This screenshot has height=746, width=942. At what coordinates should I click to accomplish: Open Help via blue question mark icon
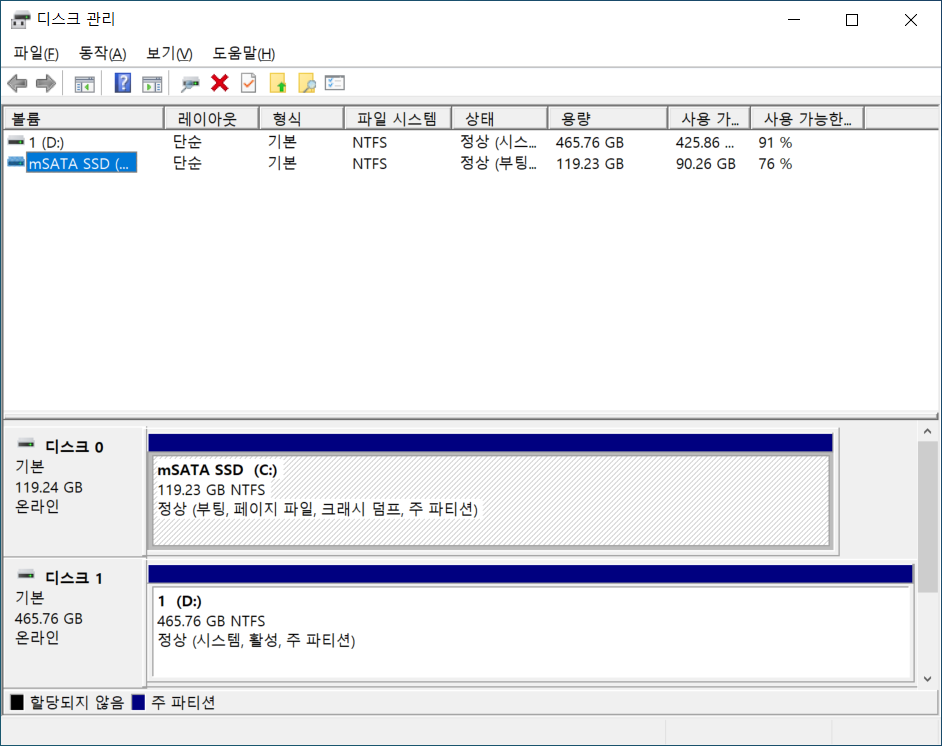pos(123,83)
